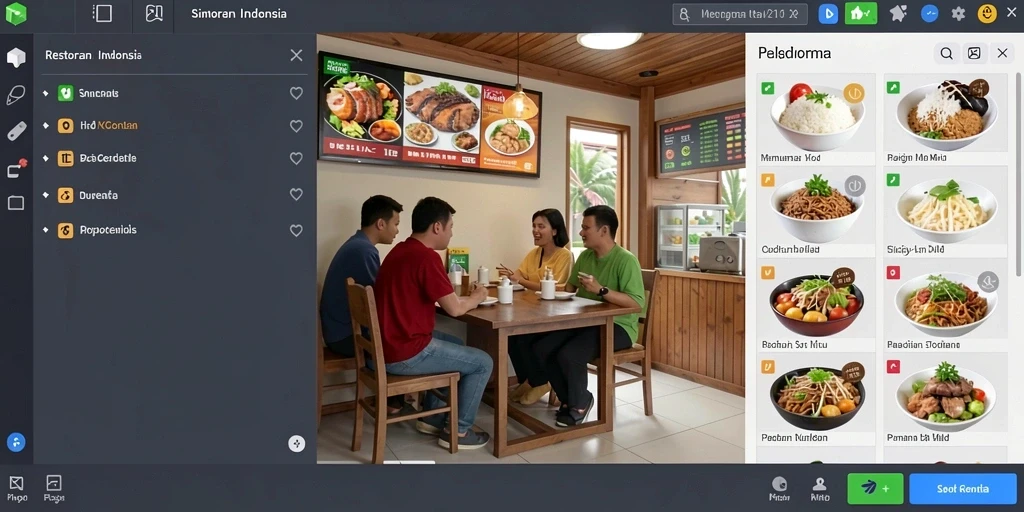Expand the Dcb Cerdetle tree item
Viewport: 1024px width, 512px height.
click(45, 158)
